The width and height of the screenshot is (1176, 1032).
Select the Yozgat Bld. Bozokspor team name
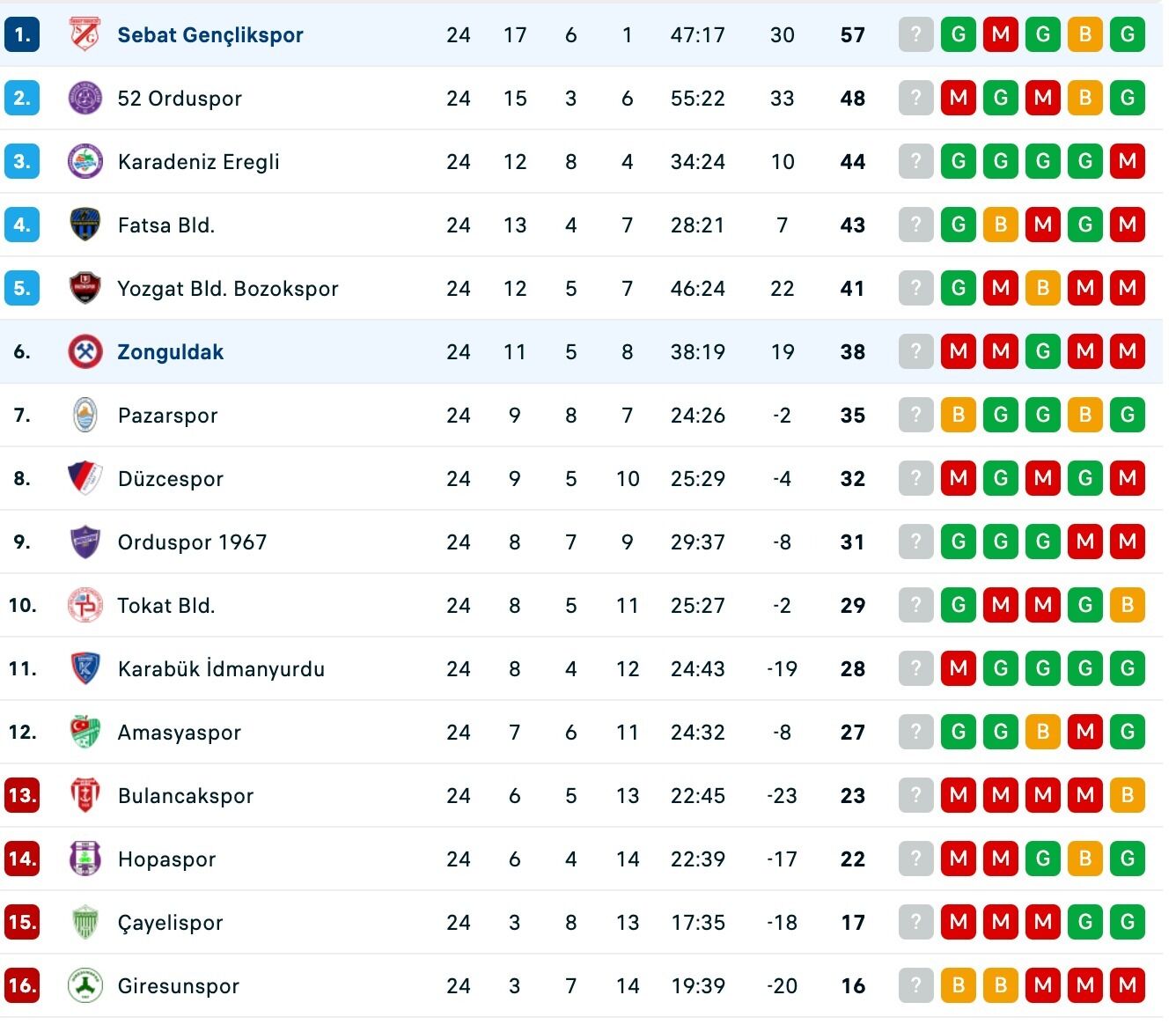pyautogui.click(x=228, y=289)
